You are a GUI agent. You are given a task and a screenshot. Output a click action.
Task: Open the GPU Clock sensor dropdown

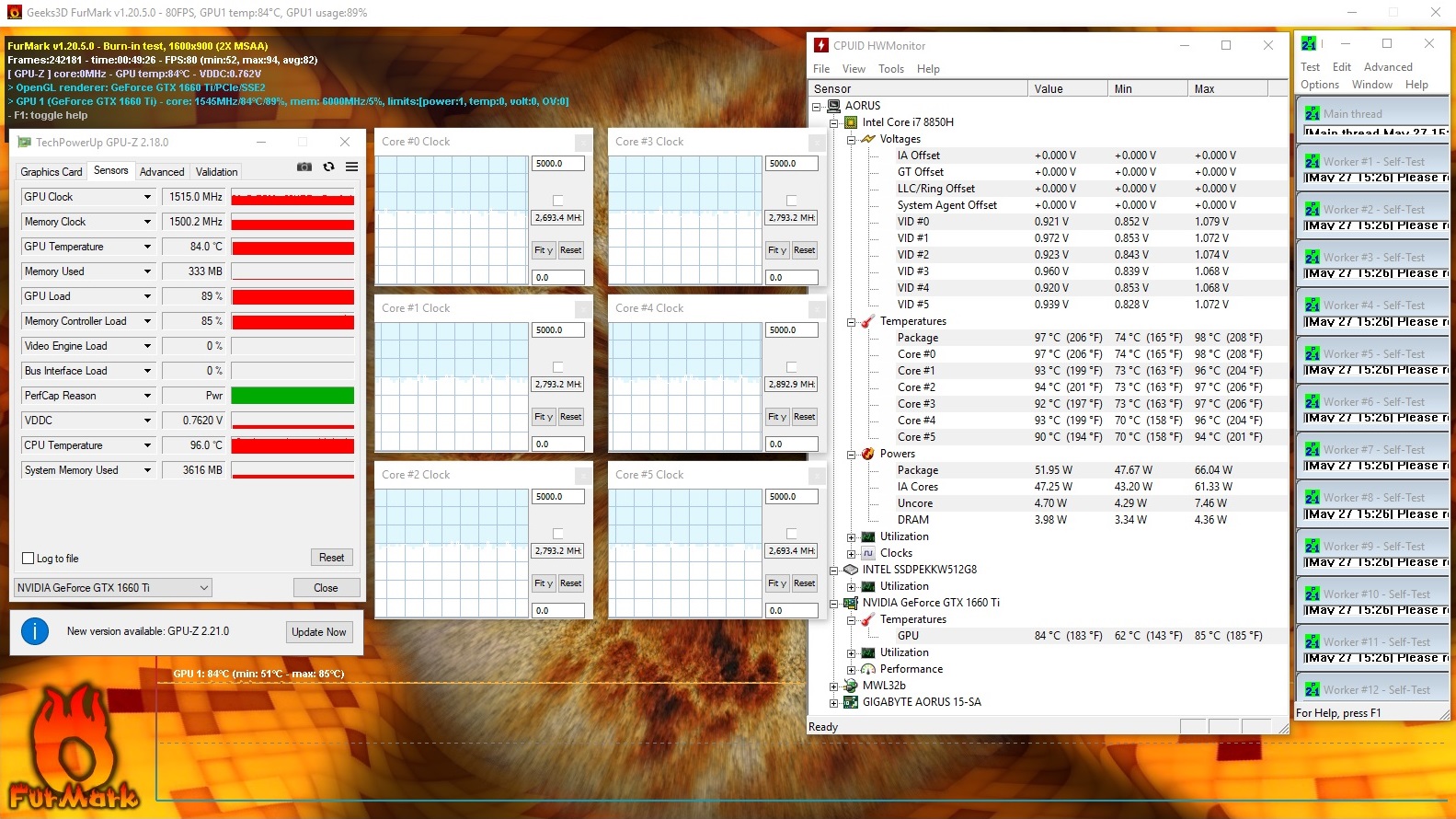click(x=147, y=197)
